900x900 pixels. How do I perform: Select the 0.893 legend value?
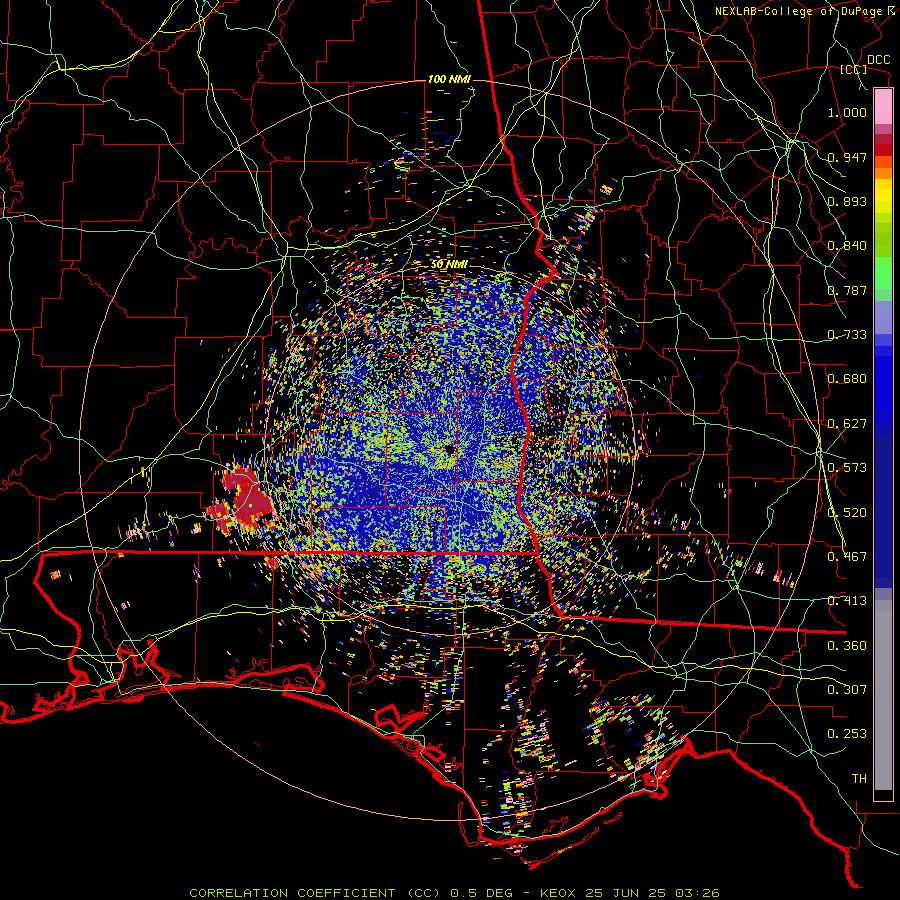[x=847, y=201]
